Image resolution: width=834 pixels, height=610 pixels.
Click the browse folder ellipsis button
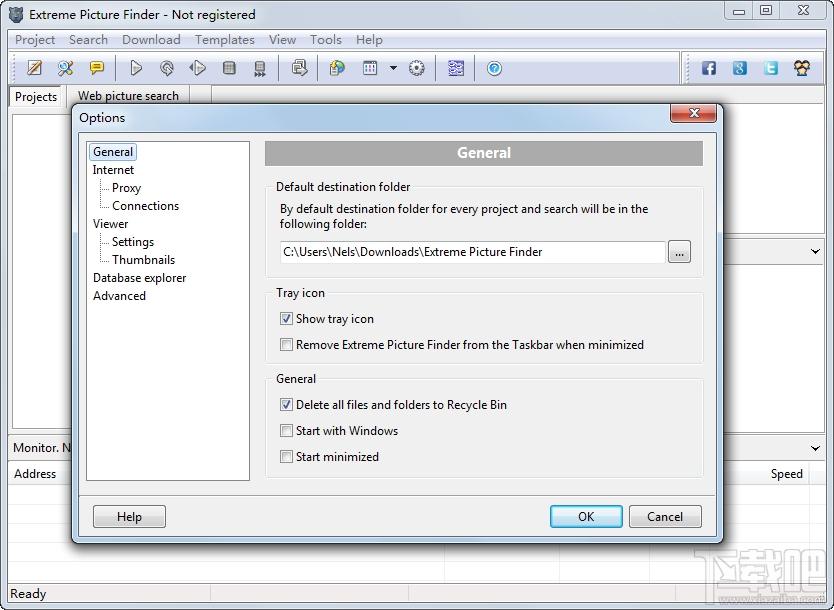click(679, 252)
